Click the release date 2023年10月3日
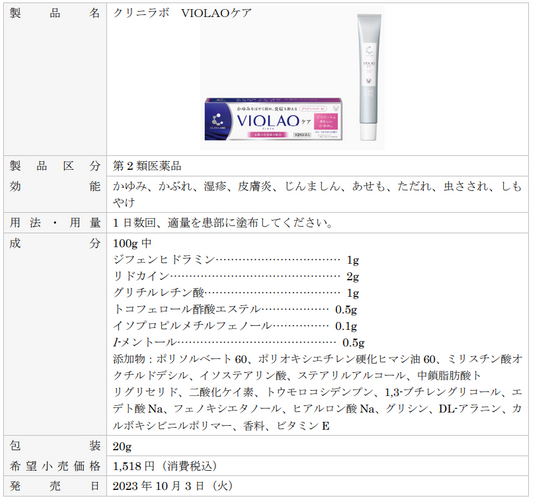This screenshot has width=534, height=500. point(173,486)
